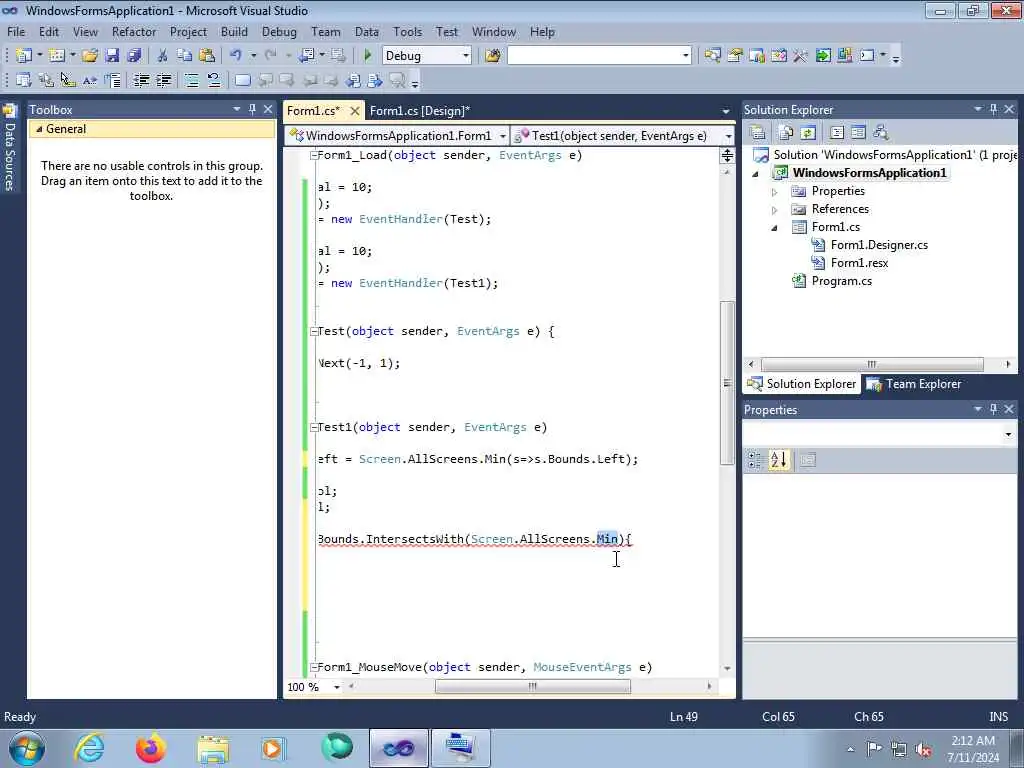Select Form1.resx in Solution Explorer
Viewport: 1024px width, 768px height.
click(x=859, y=263)
